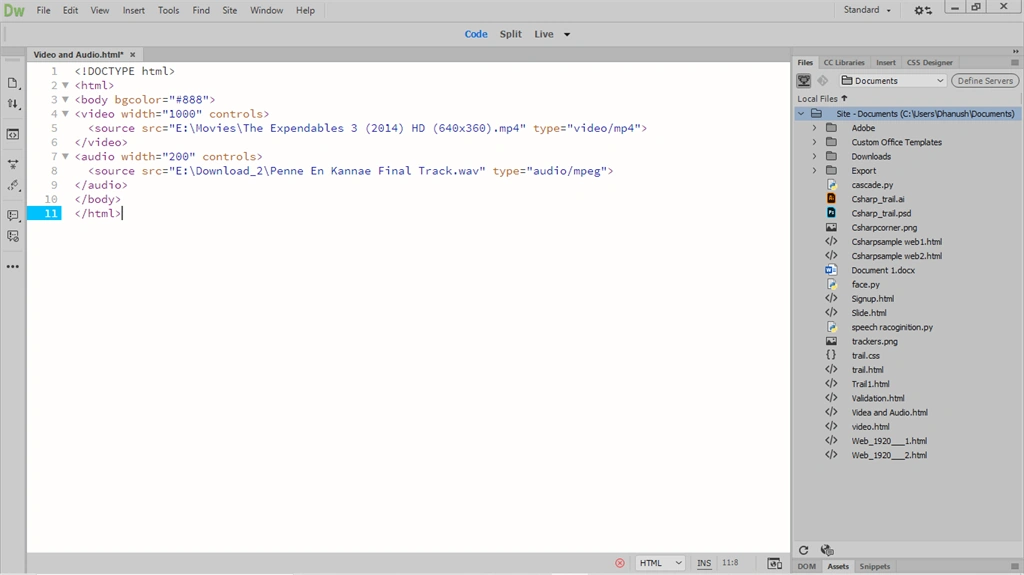
Task: Collapse the video tag on line 4
Action: tap(65, 114)
